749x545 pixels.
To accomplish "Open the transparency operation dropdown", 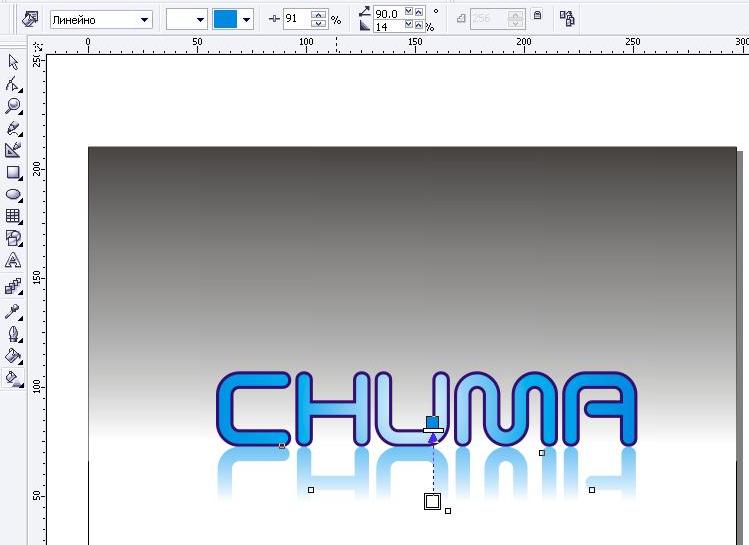I will coord(187,20).
